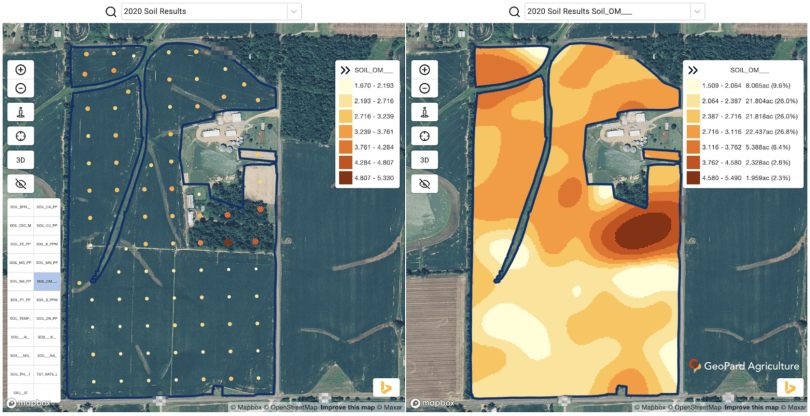Select the SOIL_MG_PP attribute
This screenshot has height=416, width=810.
[x=21, y=263]
